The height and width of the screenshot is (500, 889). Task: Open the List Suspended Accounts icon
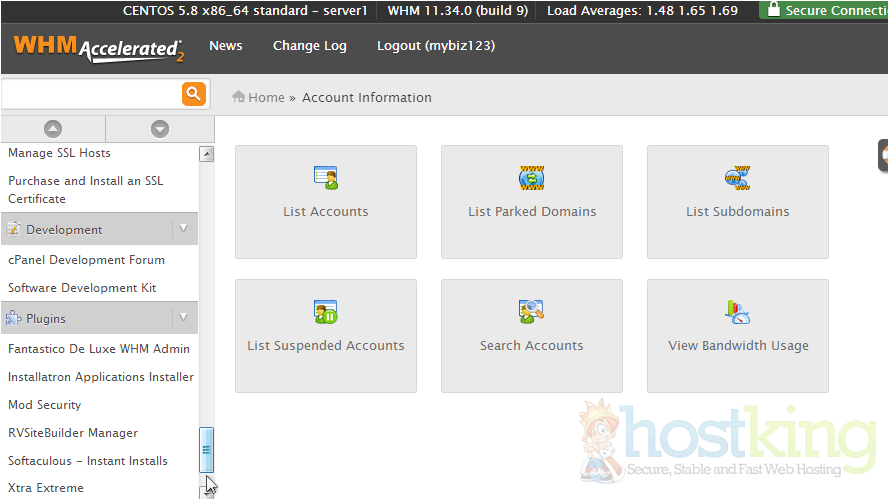tap(325, 312)
